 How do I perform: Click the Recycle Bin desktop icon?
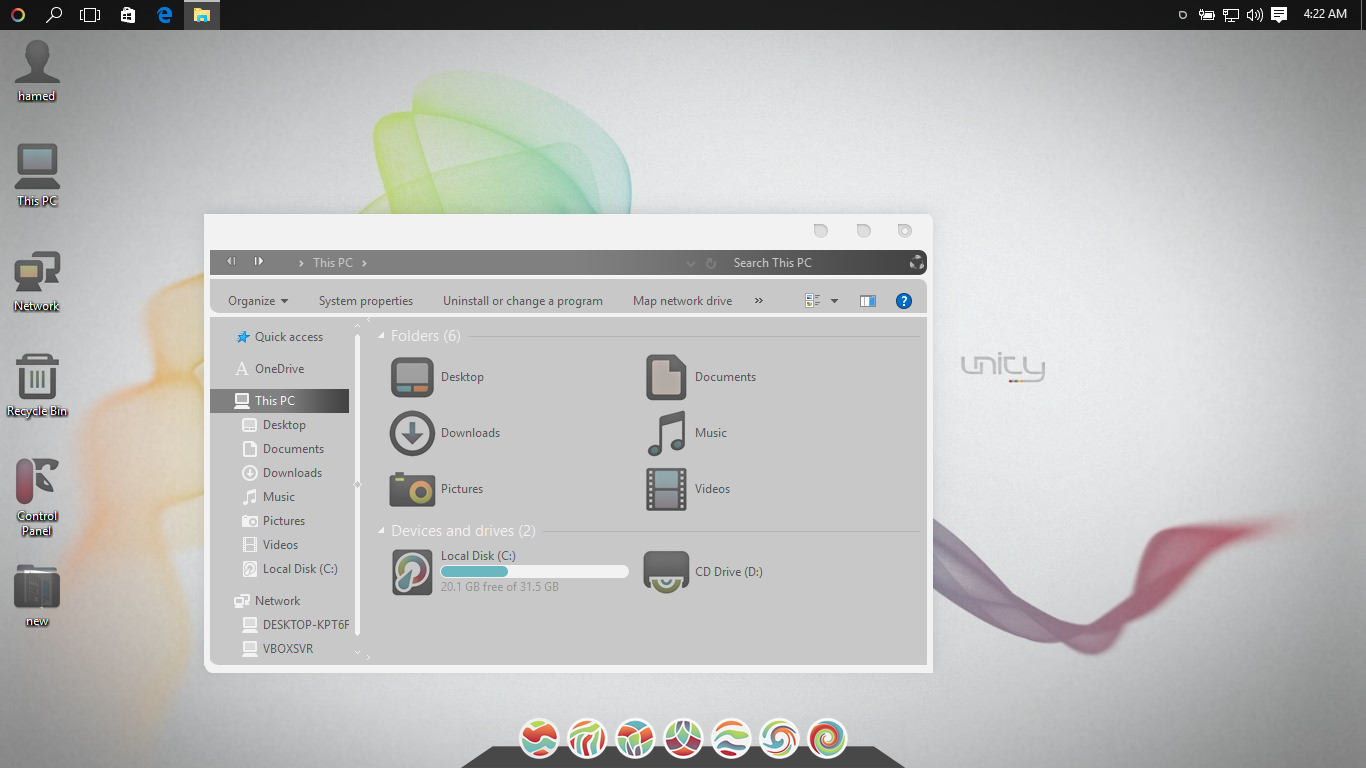point(37,379)
